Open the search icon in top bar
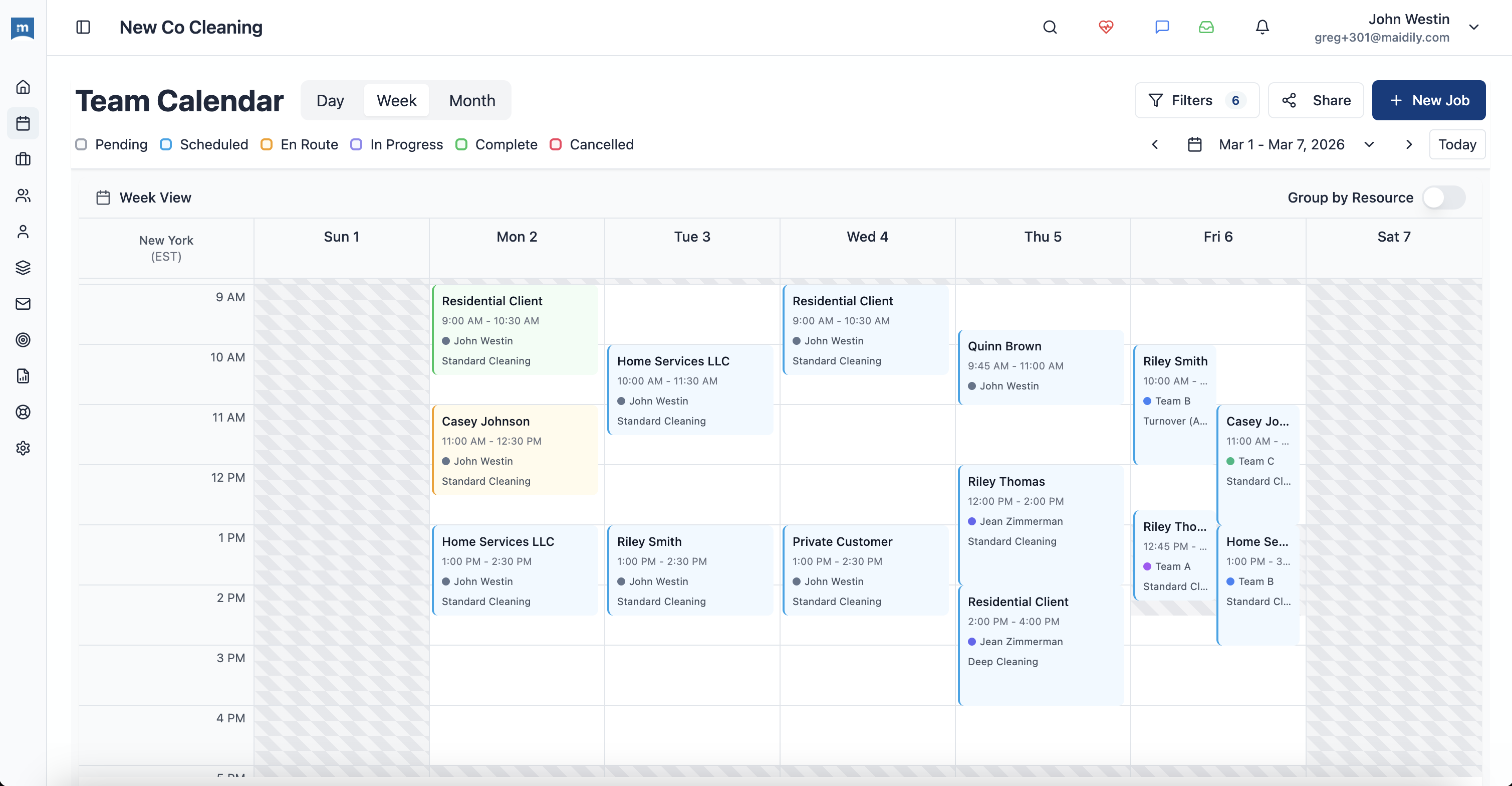This screenshot has width=1512, height=786. click(x=1050, y=28)
